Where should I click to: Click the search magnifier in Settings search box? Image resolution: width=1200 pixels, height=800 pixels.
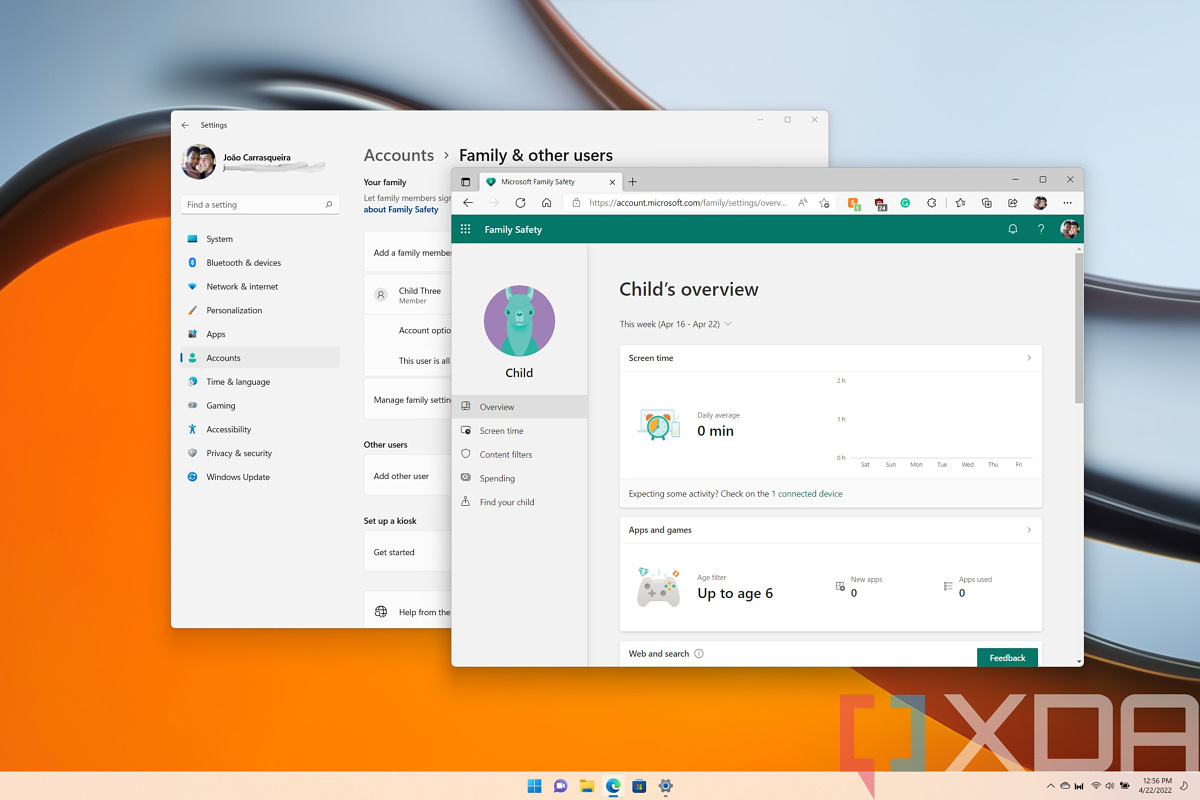(329, 204)
